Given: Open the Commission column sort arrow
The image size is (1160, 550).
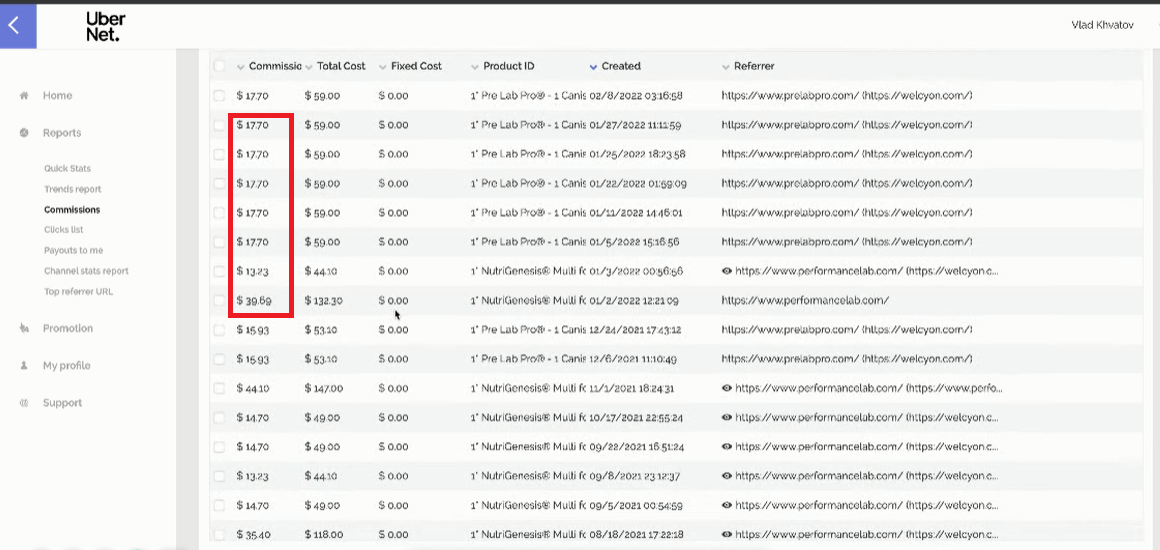Looking at the screenshot, I should click(240, 67).
